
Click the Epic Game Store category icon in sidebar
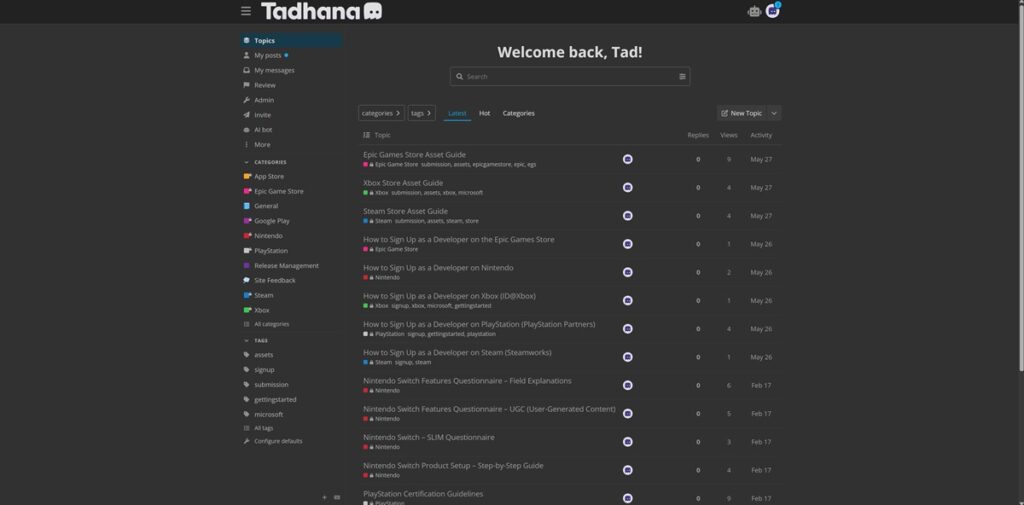(247, 191)
